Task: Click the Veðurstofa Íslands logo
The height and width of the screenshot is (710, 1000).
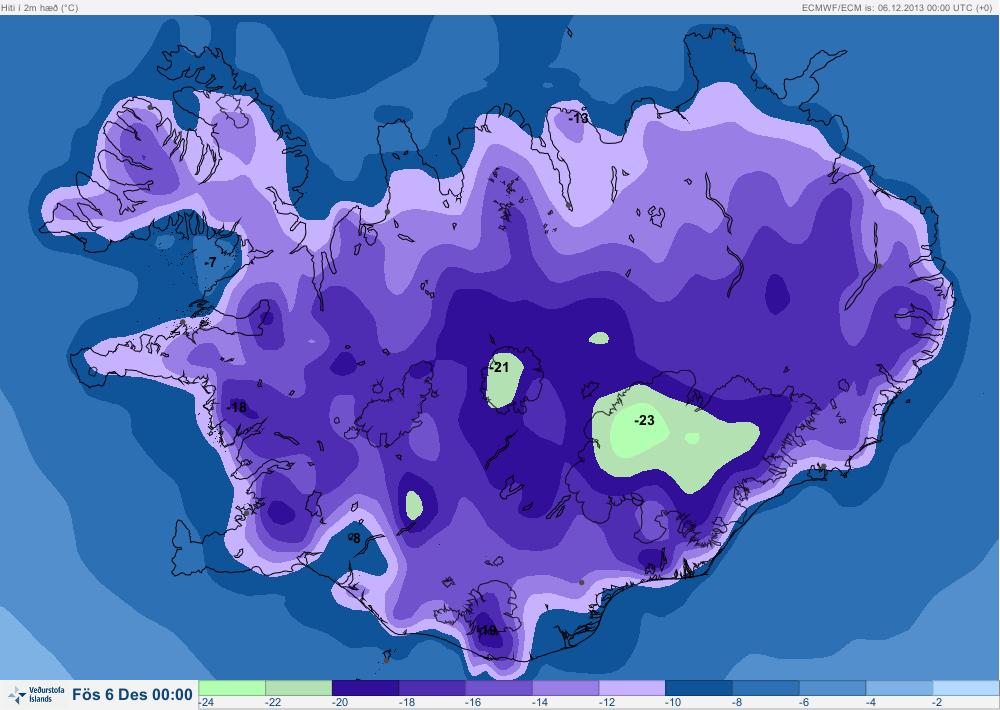Action: point(36,695)
